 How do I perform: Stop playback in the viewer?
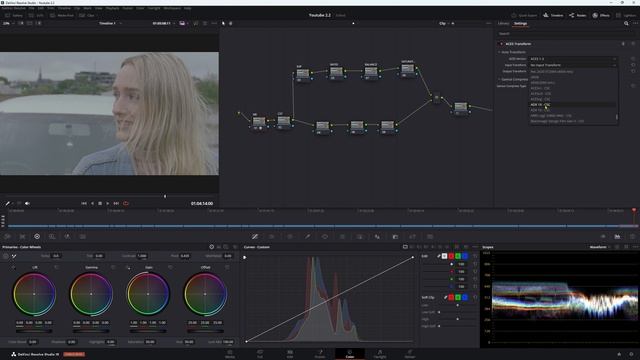click(x=100, y=203)
